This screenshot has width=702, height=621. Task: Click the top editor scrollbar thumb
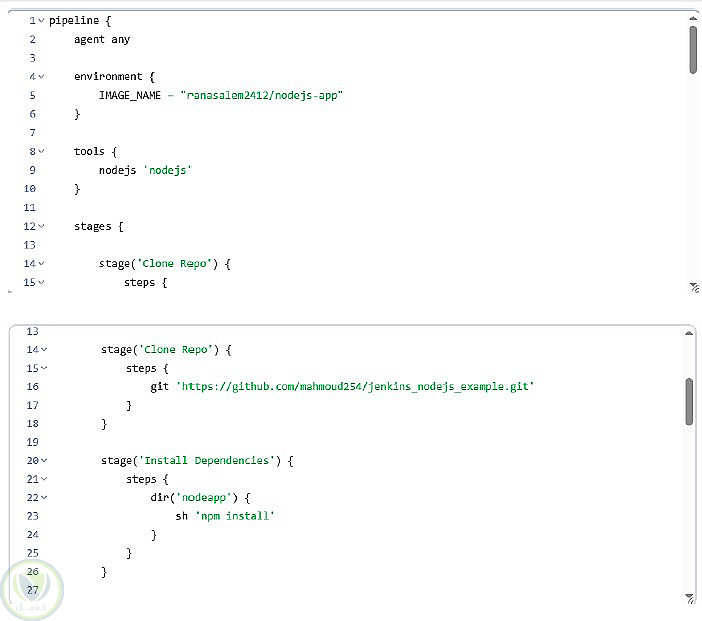[693, 49]
